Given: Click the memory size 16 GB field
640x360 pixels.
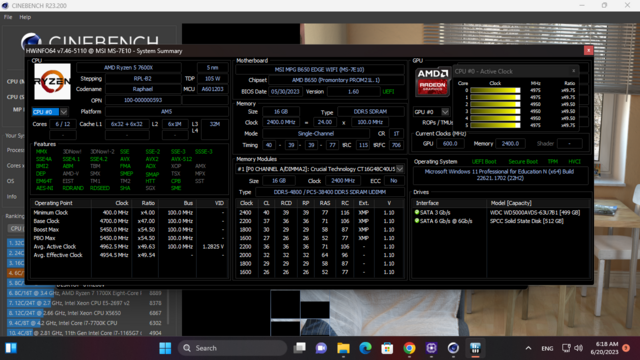Looking at the screenshot, I should tap(280, 112).
